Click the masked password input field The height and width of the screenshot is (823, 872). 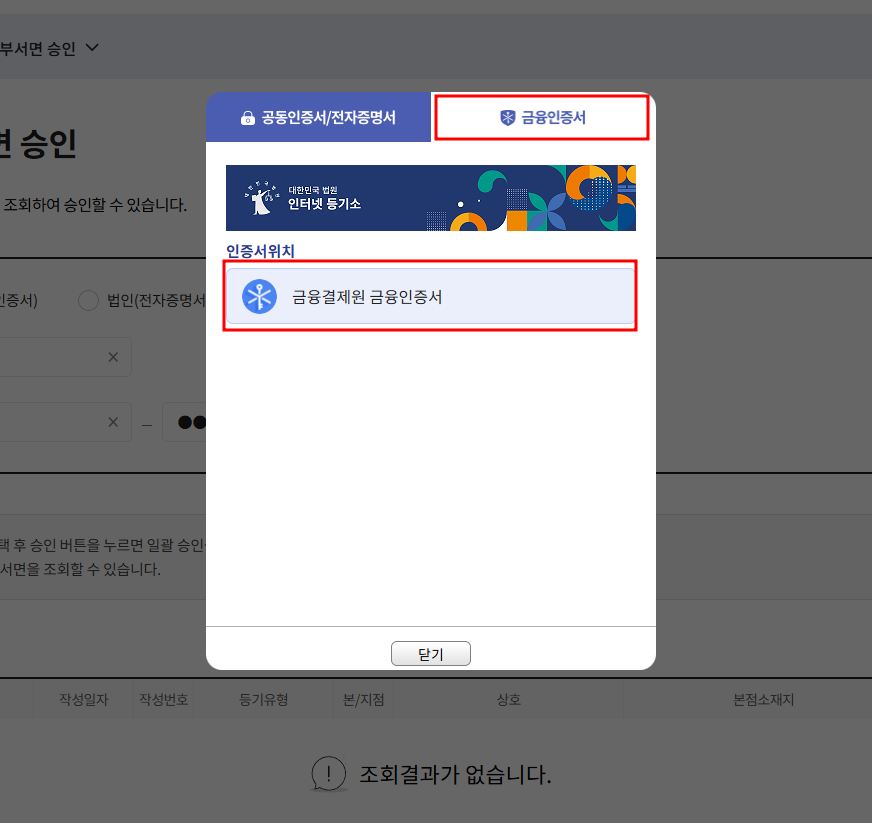[x=185, y=422]
